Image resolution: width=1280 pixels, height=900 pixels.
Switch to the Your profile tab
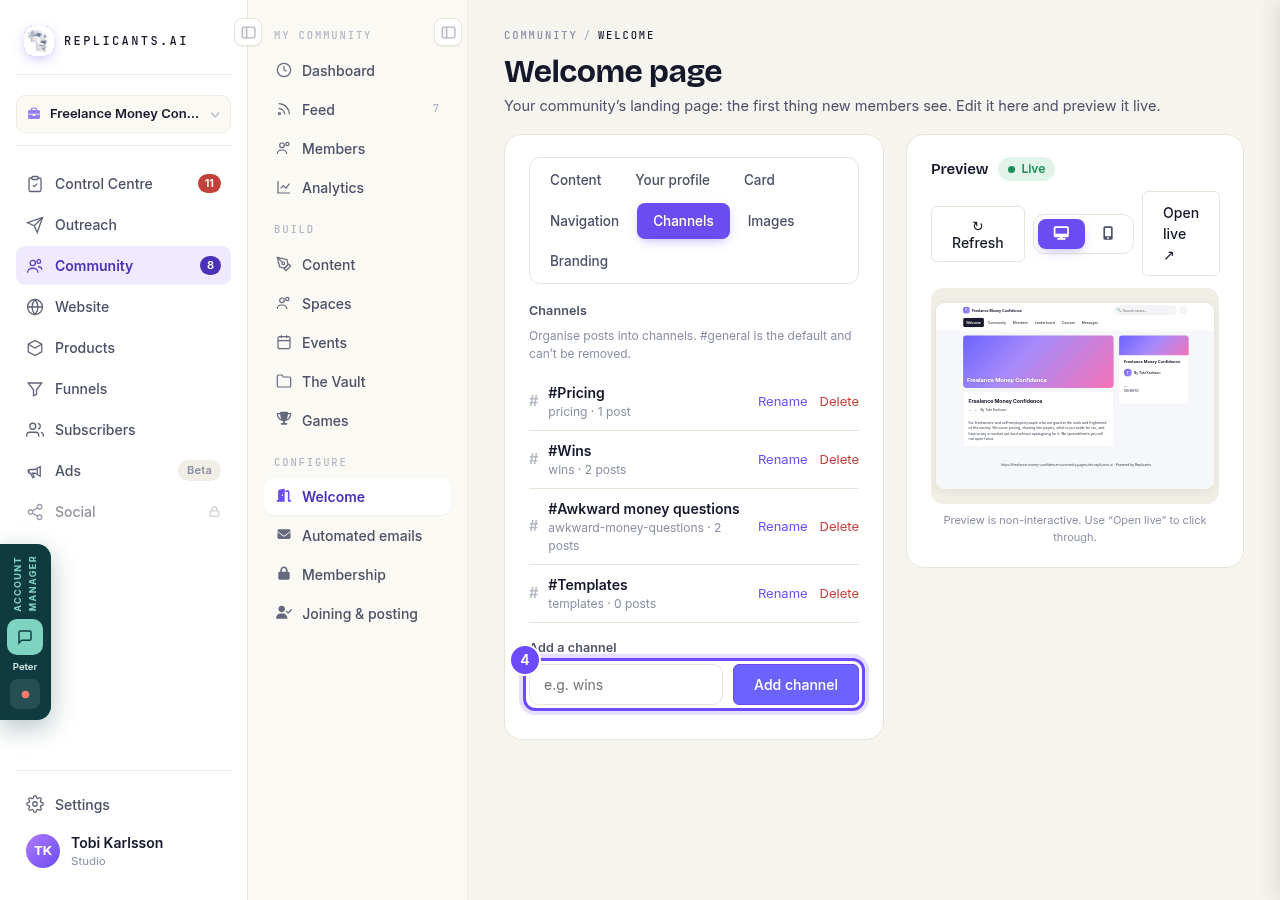click(672, 180)
